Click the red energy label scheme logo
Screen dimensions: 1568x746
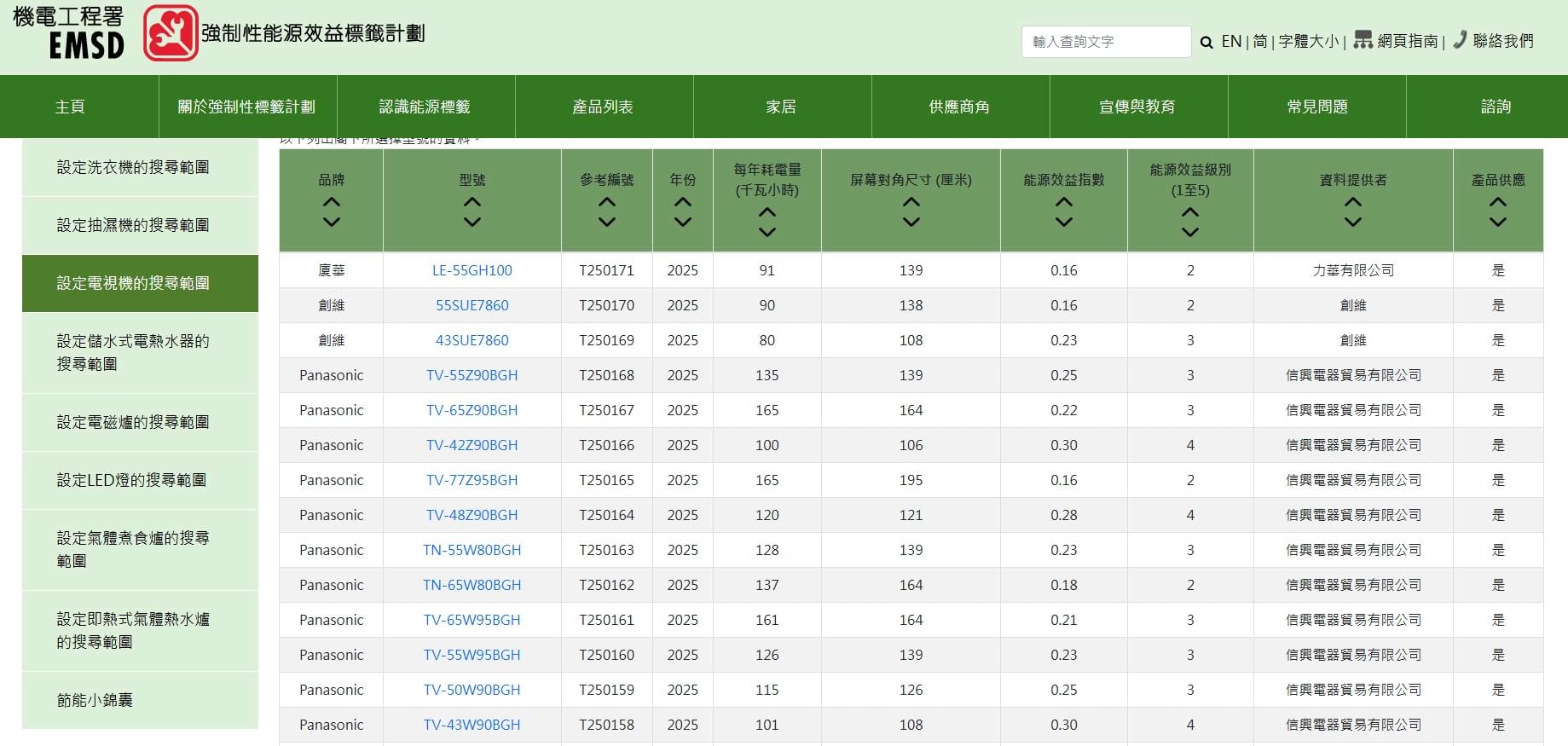171,33
